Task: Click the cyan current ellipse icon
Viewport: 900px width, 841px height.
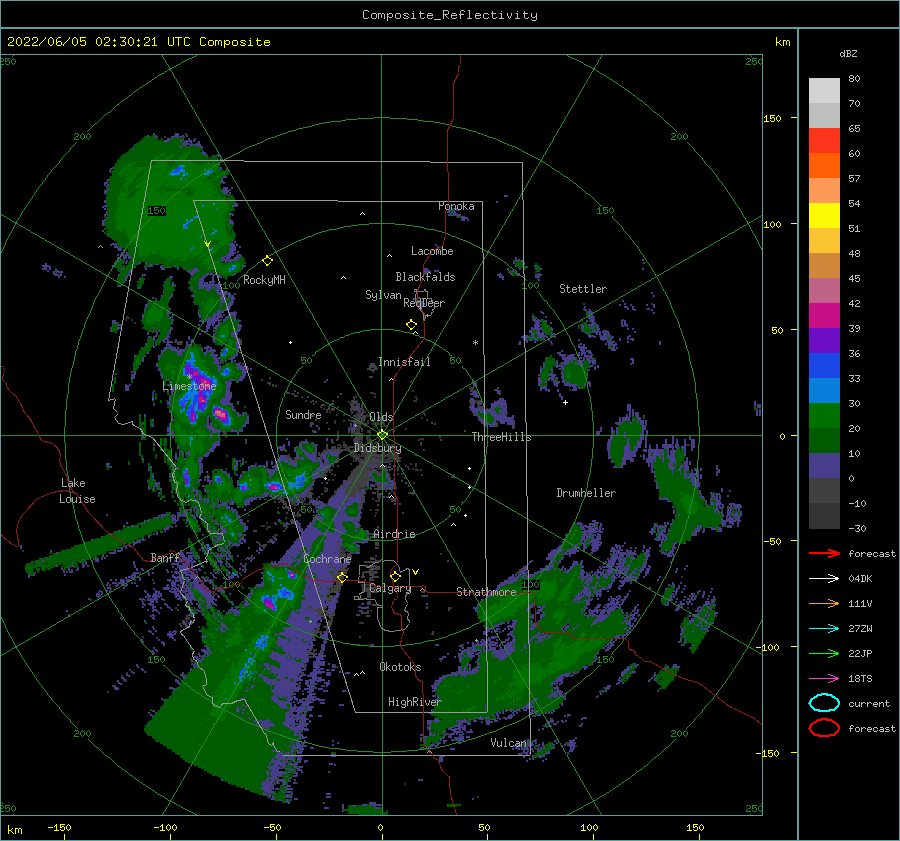Action: click(x=824, y=703)
